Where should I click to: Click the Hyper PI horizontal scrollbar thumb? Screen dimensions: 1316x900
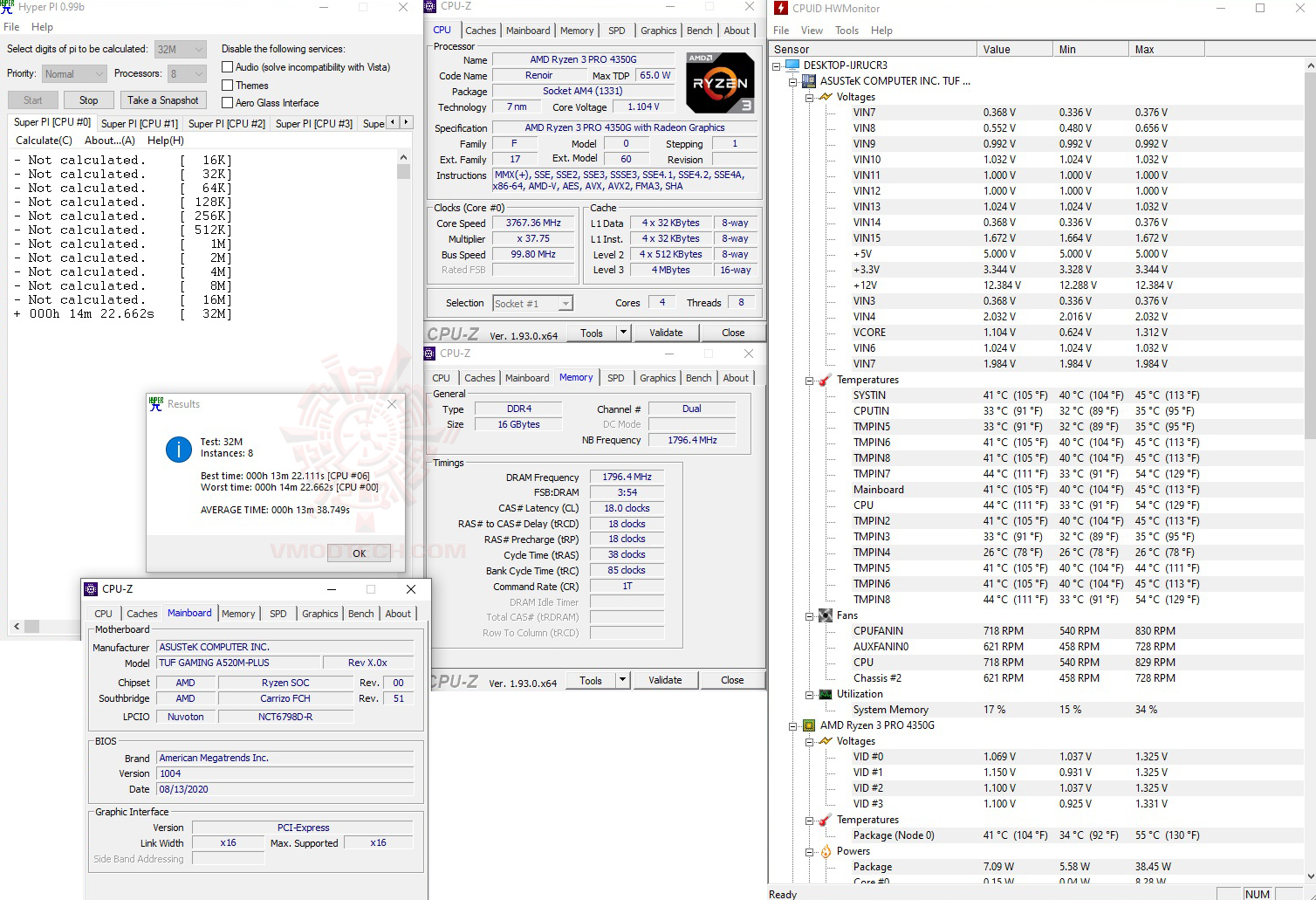31,626
